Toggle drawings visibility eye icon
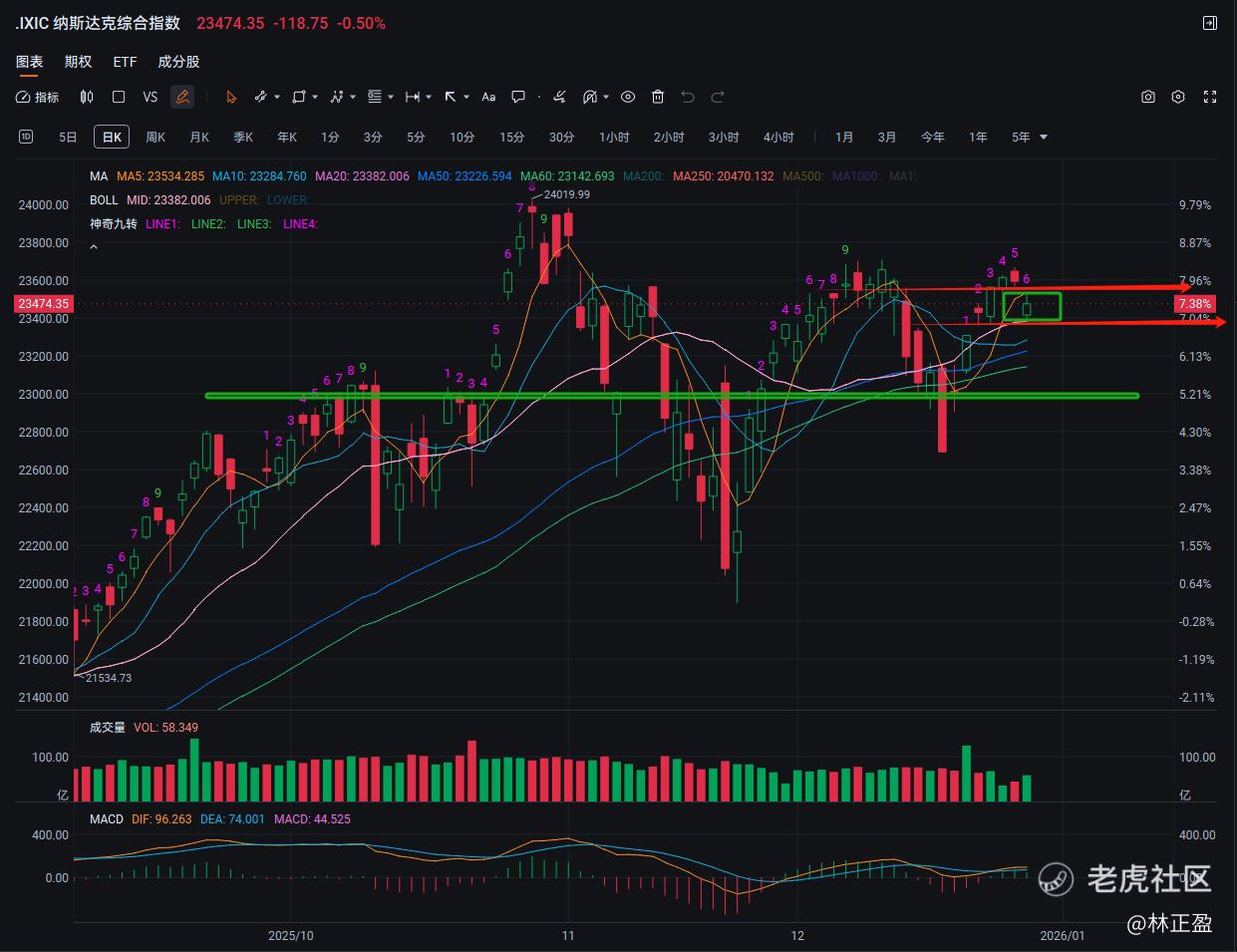This screenshot has height=952, width=1237. coord(628,97)
